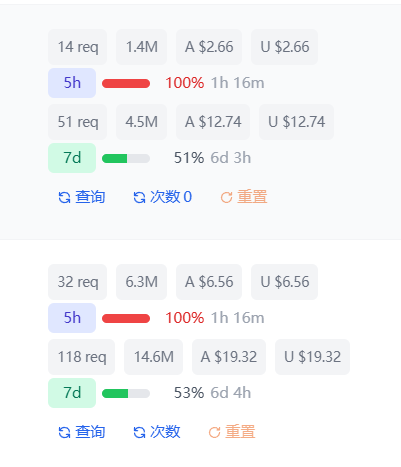401x467 pixels.
Task: Click the green 51% progress bar
Action: 126,158
